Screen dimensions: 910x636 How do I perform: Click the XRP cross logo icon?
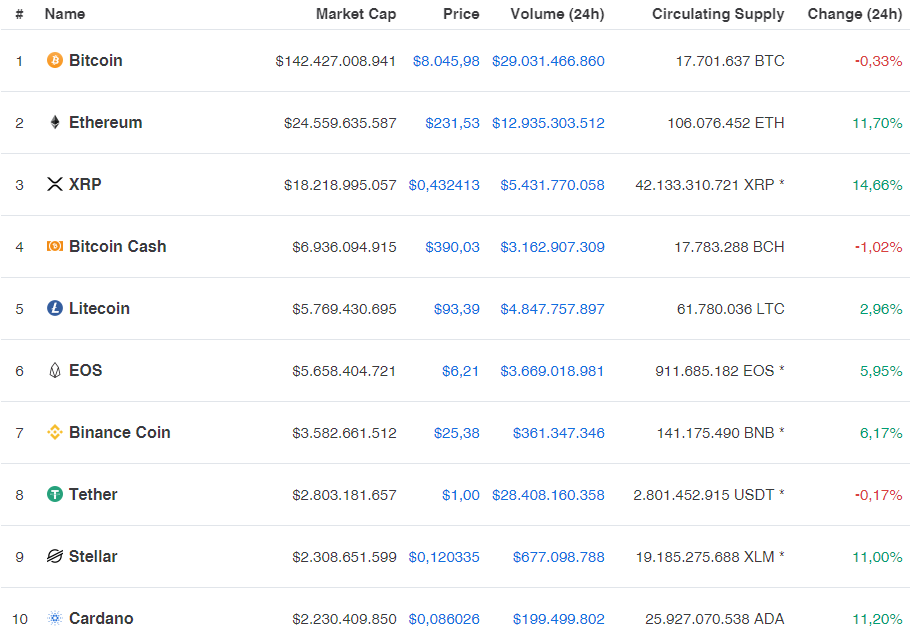pos(55,185)
